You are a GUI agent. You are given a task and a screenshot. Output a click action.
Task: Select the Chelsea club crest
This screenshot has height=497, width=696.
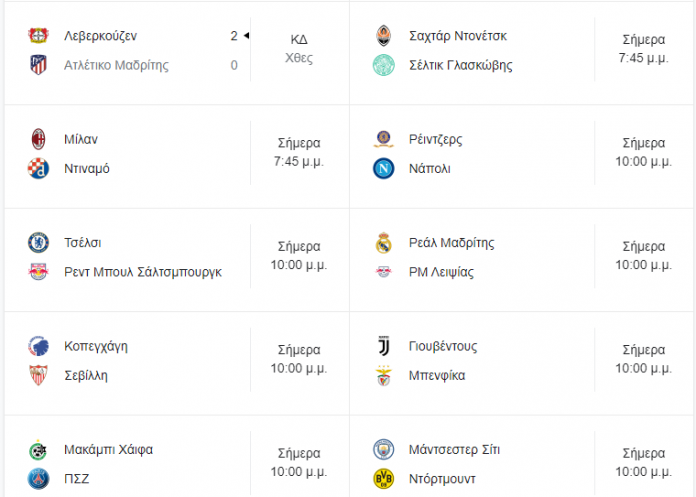pyautogui.click(x=38, y=242)
